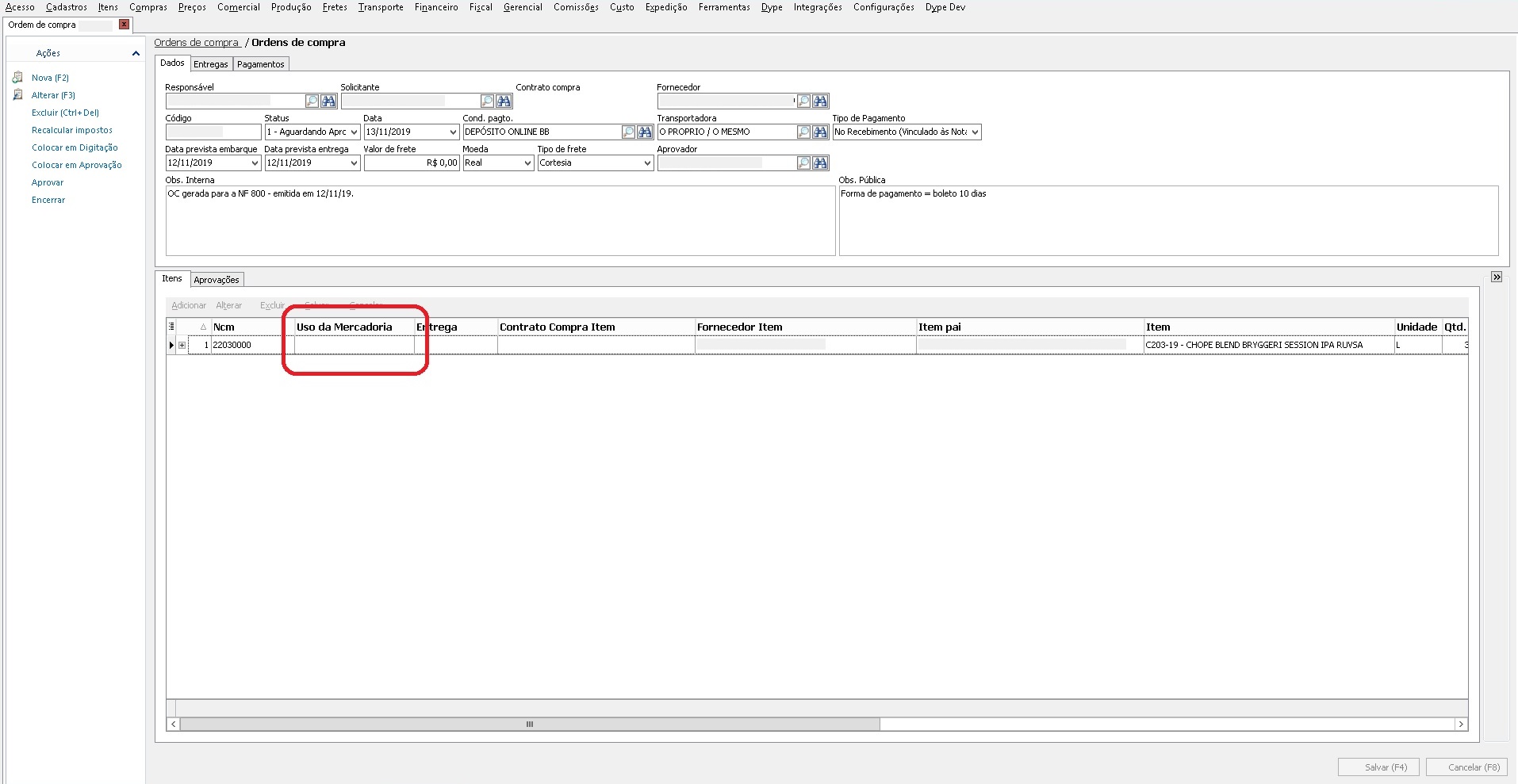Click the Salvar (F4) button
Viewport: 1518px width, 784px height.
point(1379,767)
